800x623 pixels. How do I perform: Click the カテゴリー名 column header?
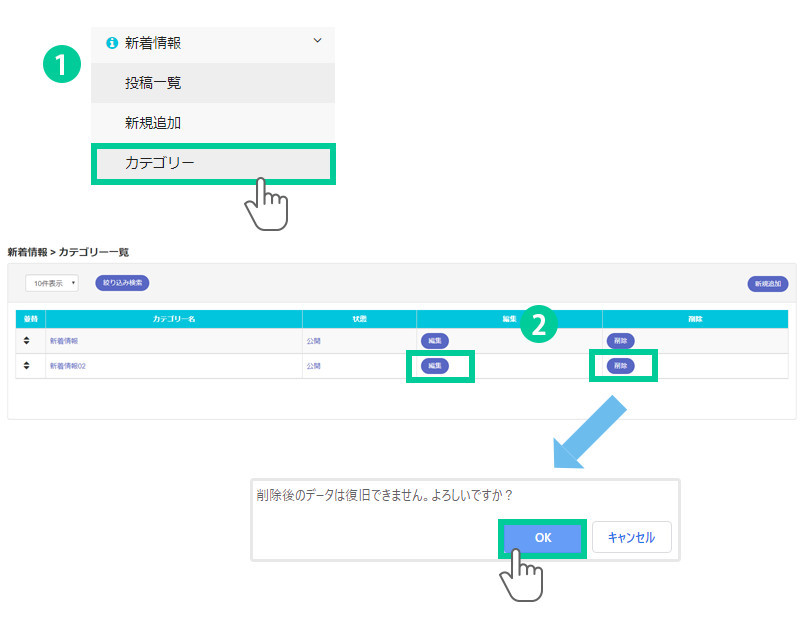tap(174, 319)
